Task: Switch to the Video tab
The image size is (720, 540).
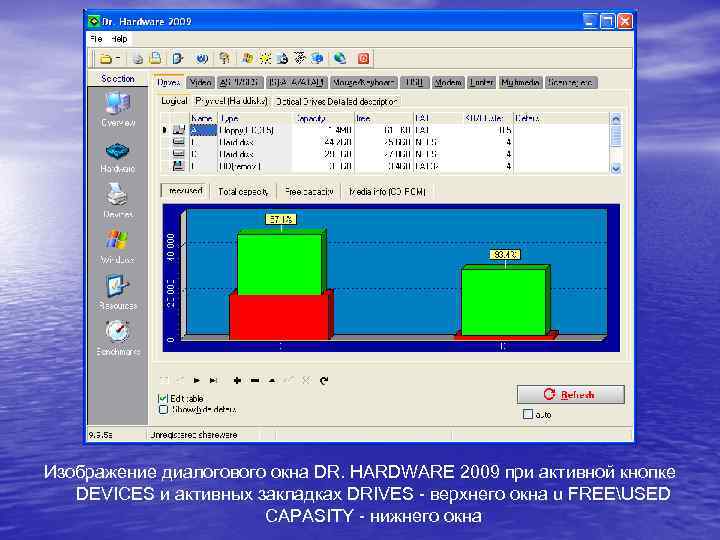Action: (201, 83)
